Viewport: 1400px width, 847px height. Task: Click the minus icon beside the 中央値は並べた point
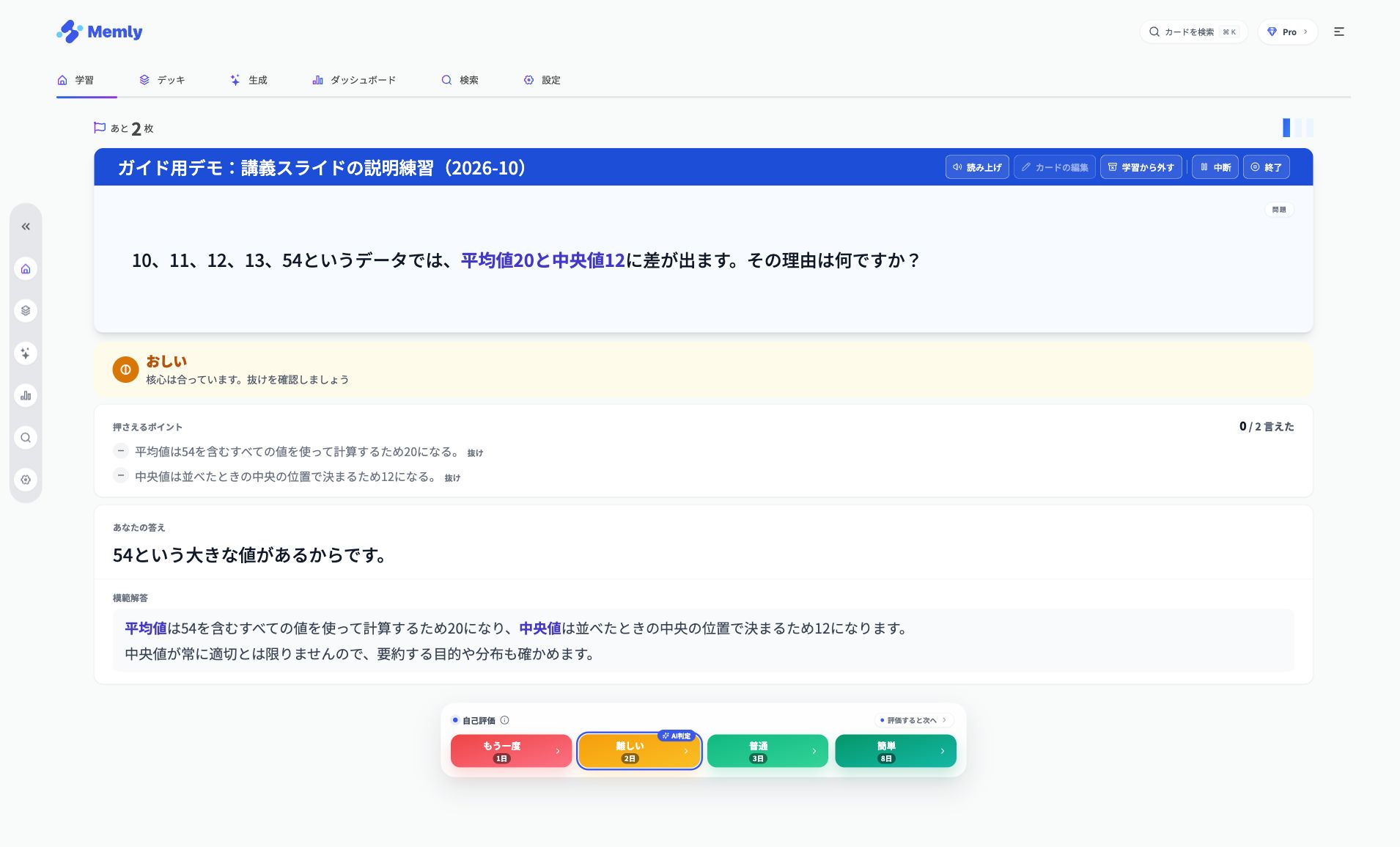[x=121, y=476]
